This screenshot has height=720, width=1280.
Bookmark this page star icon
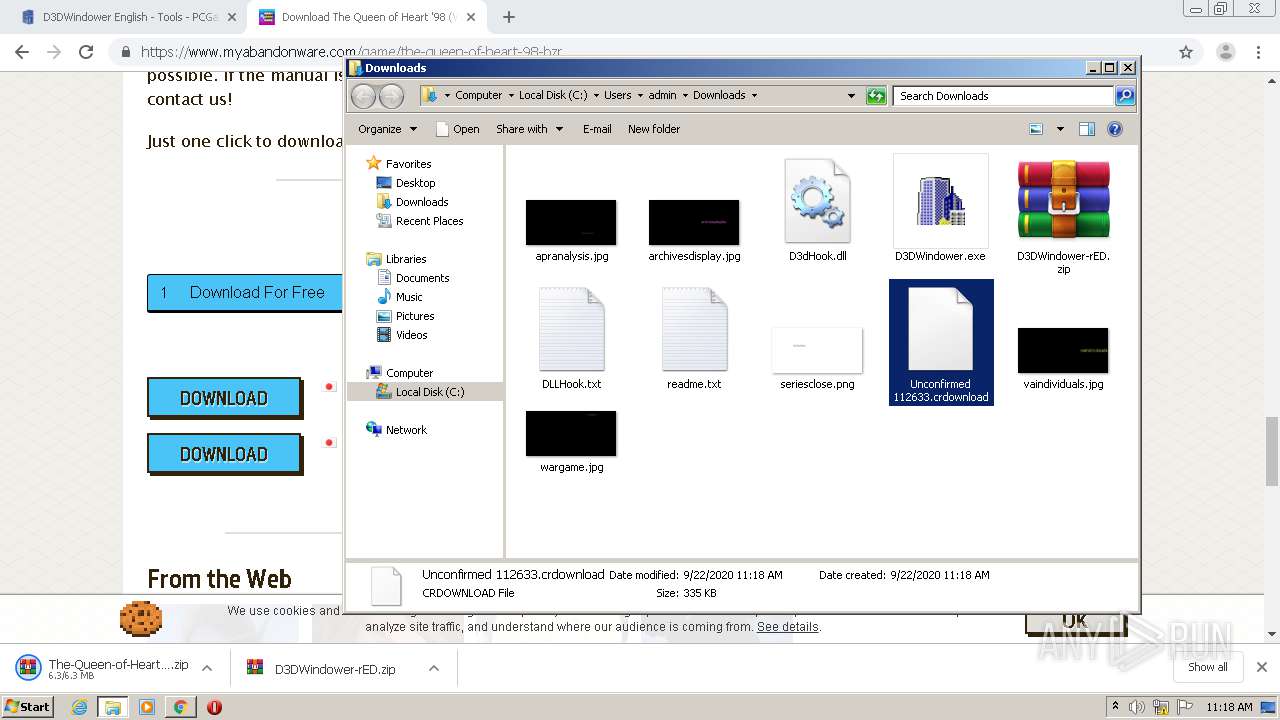pyautogui.click(x=1186, y=52)
